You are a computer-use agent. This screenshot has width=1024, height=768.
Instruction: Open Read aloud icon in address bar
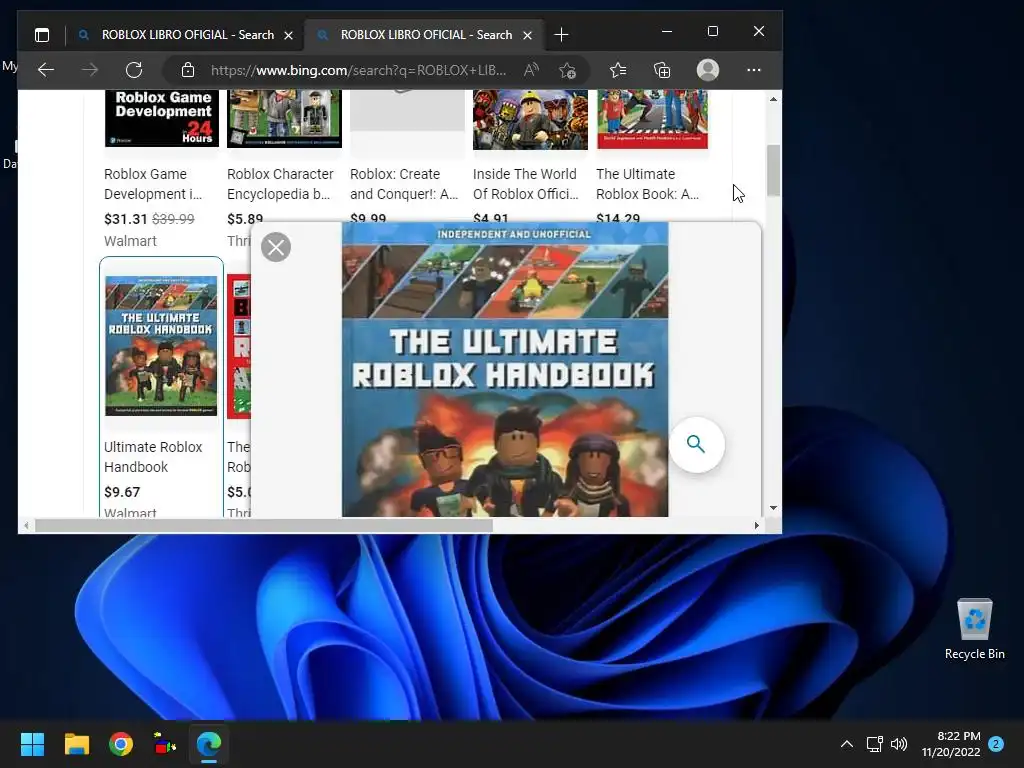(x=531, y=70)
